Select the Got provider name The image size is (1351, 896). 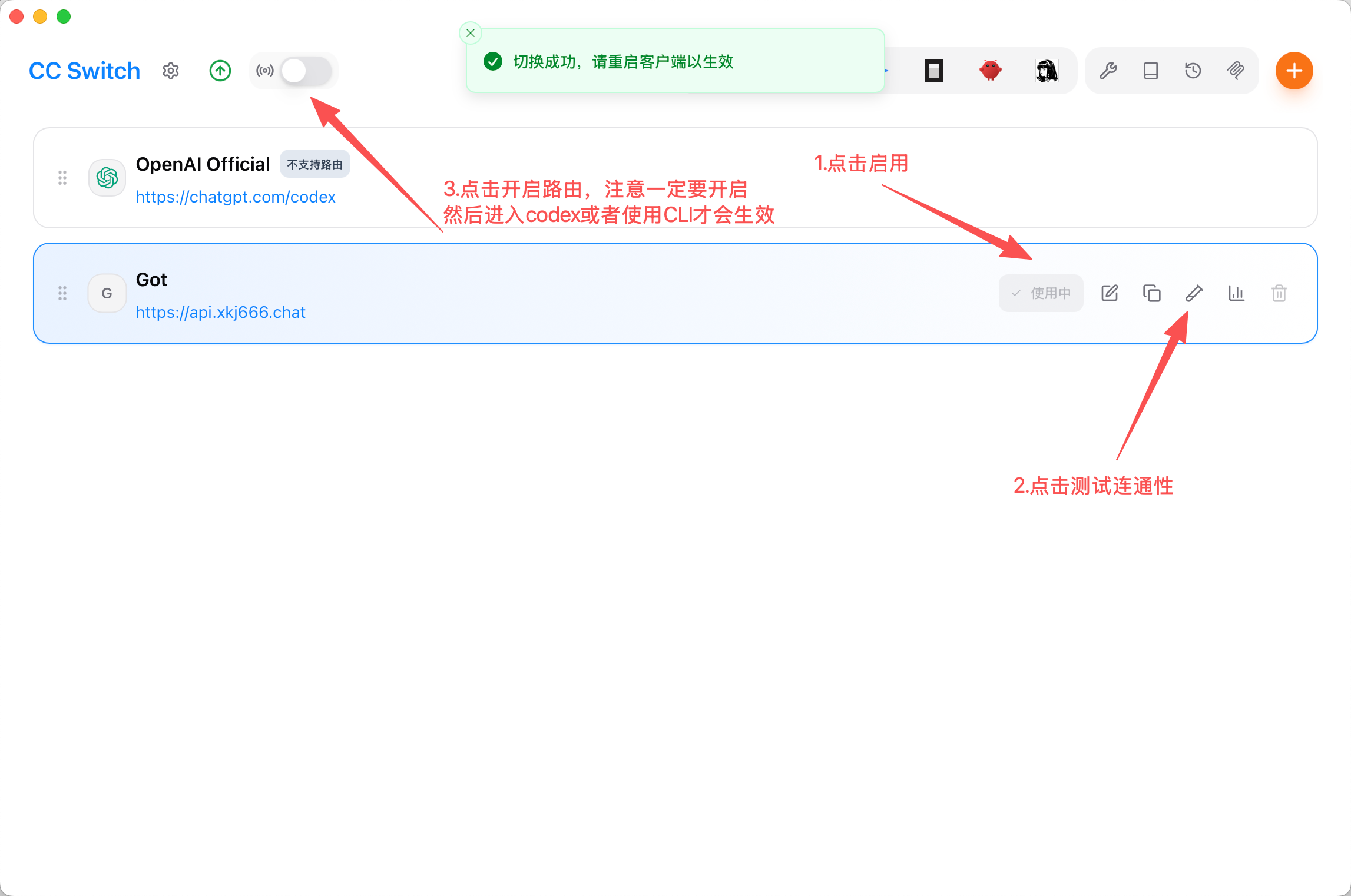click(x=151, y=280)
